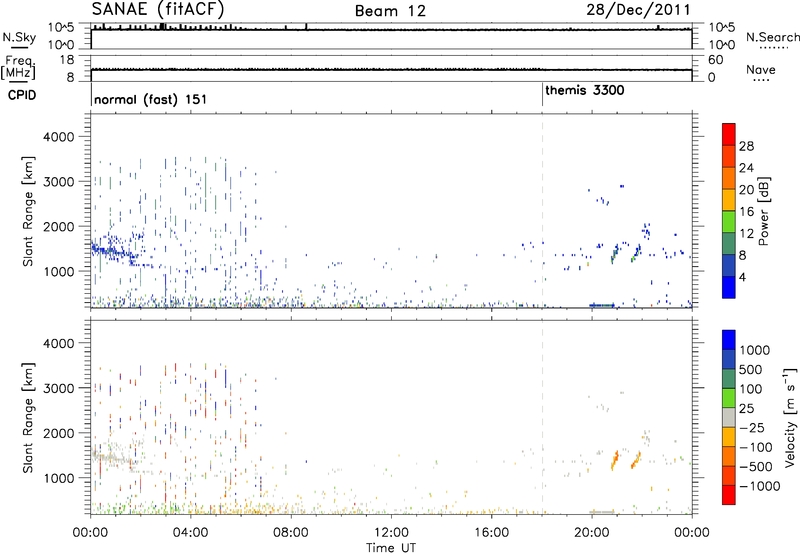Click the 4 label on power colorbar
Viewport: 800px width, 554px height.
click(742, 277)
